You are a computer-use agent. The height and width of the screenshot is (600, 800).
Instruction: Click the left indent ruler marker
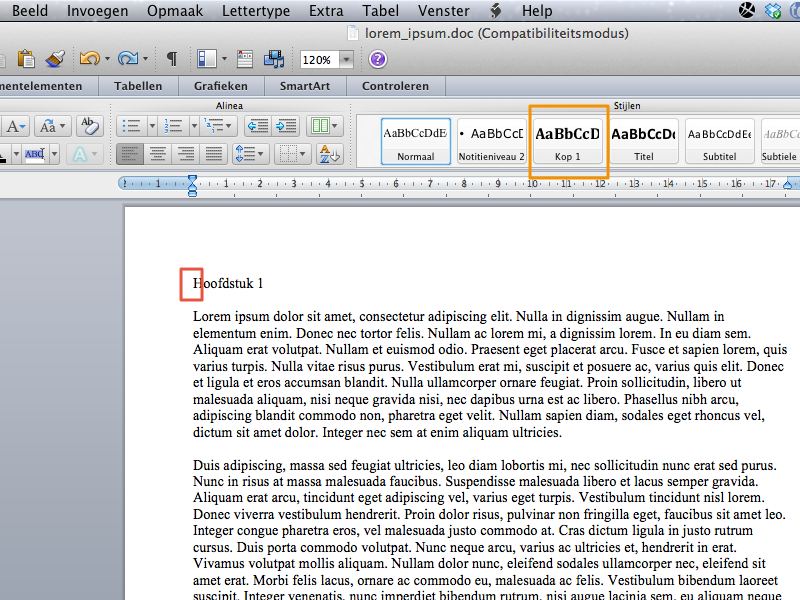point(192,186)
